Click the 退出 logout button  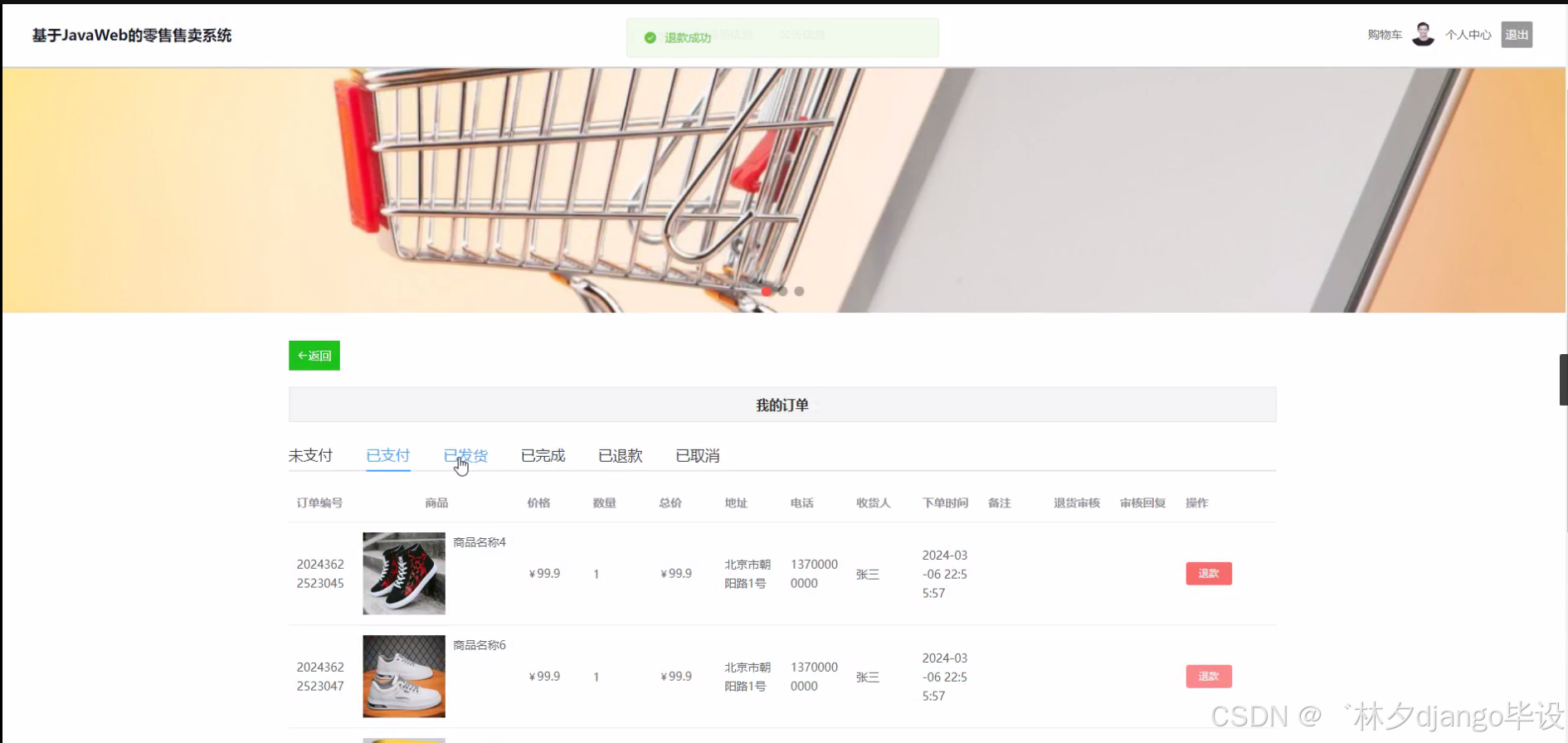point(1517,35)
